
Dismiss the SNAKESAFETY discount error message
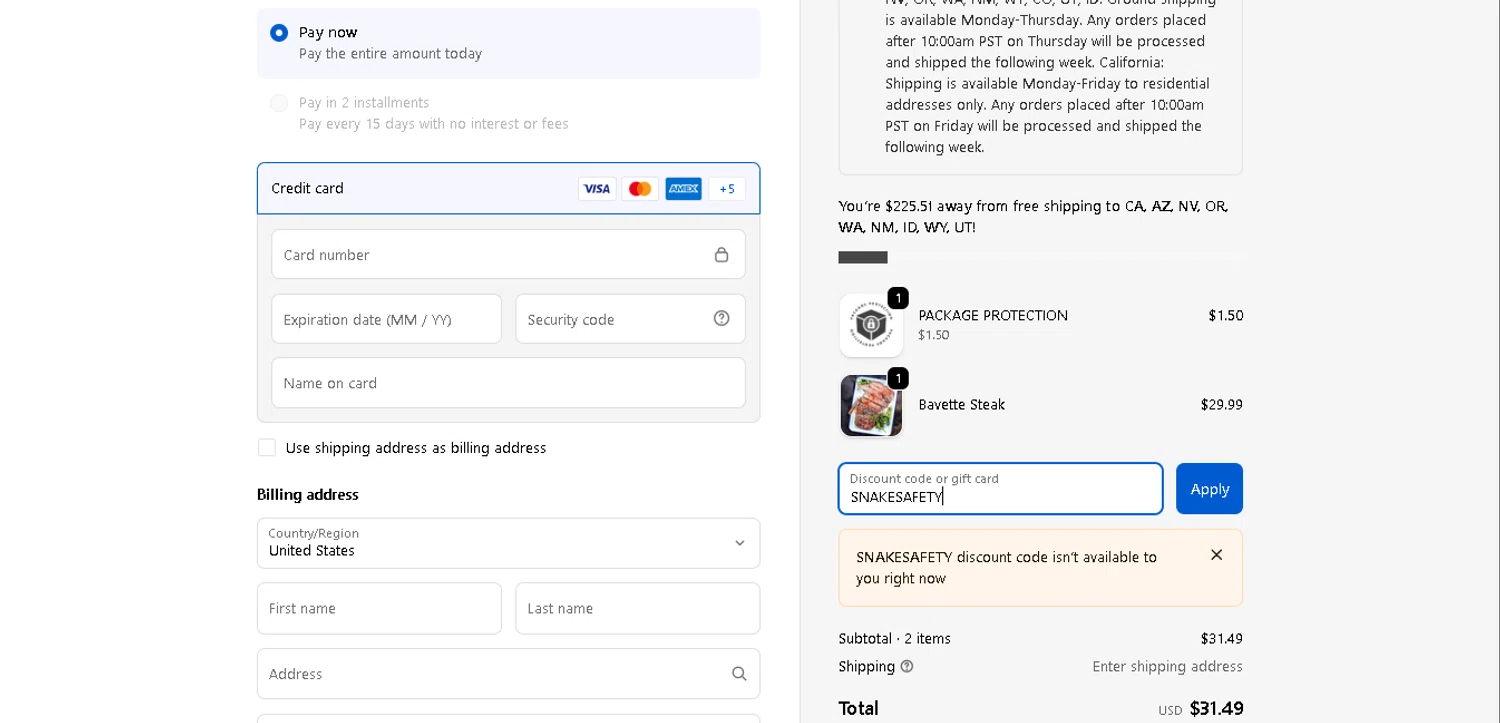[x=1216, y=555]
